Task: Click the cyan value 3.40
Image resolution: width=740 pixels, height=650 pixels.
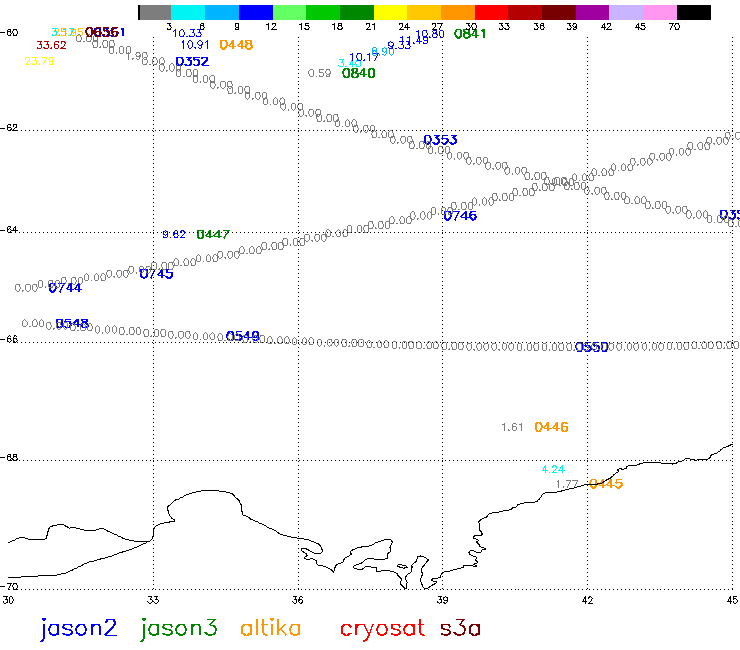Action: [x=350, y=63]
